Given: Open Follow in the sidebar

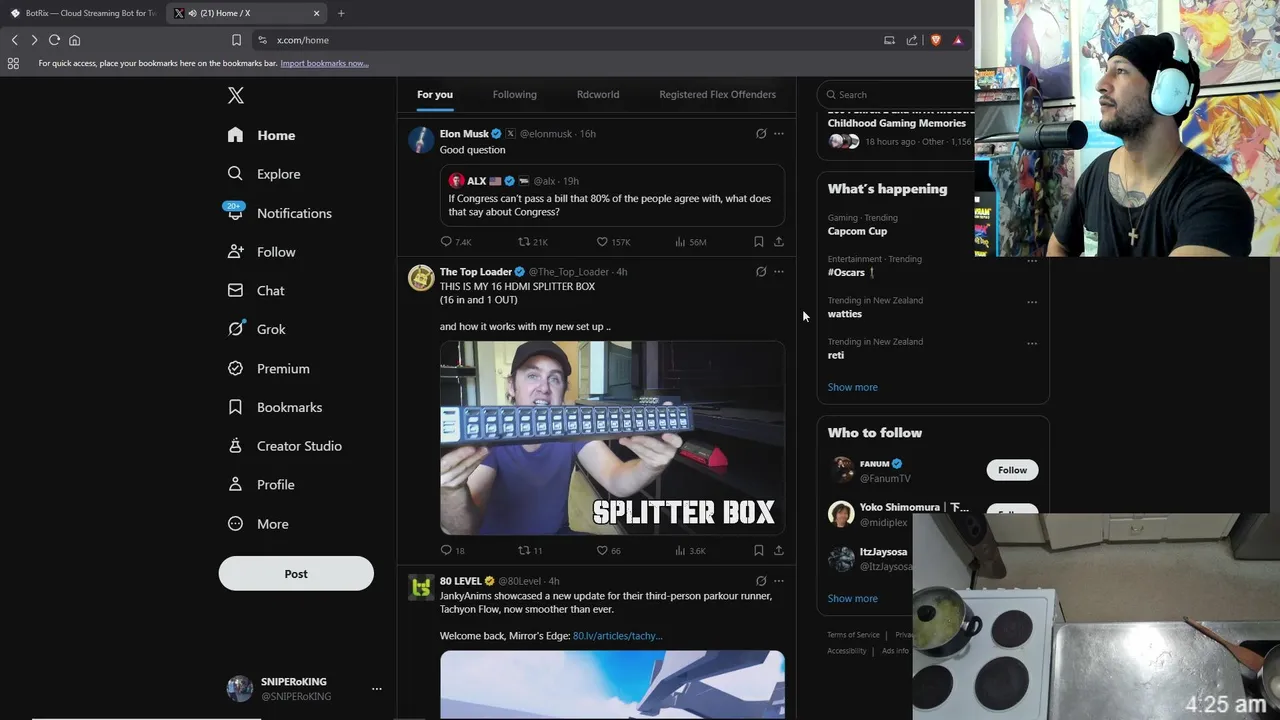Looking at the screenshot, I should [x=261, y=252].
